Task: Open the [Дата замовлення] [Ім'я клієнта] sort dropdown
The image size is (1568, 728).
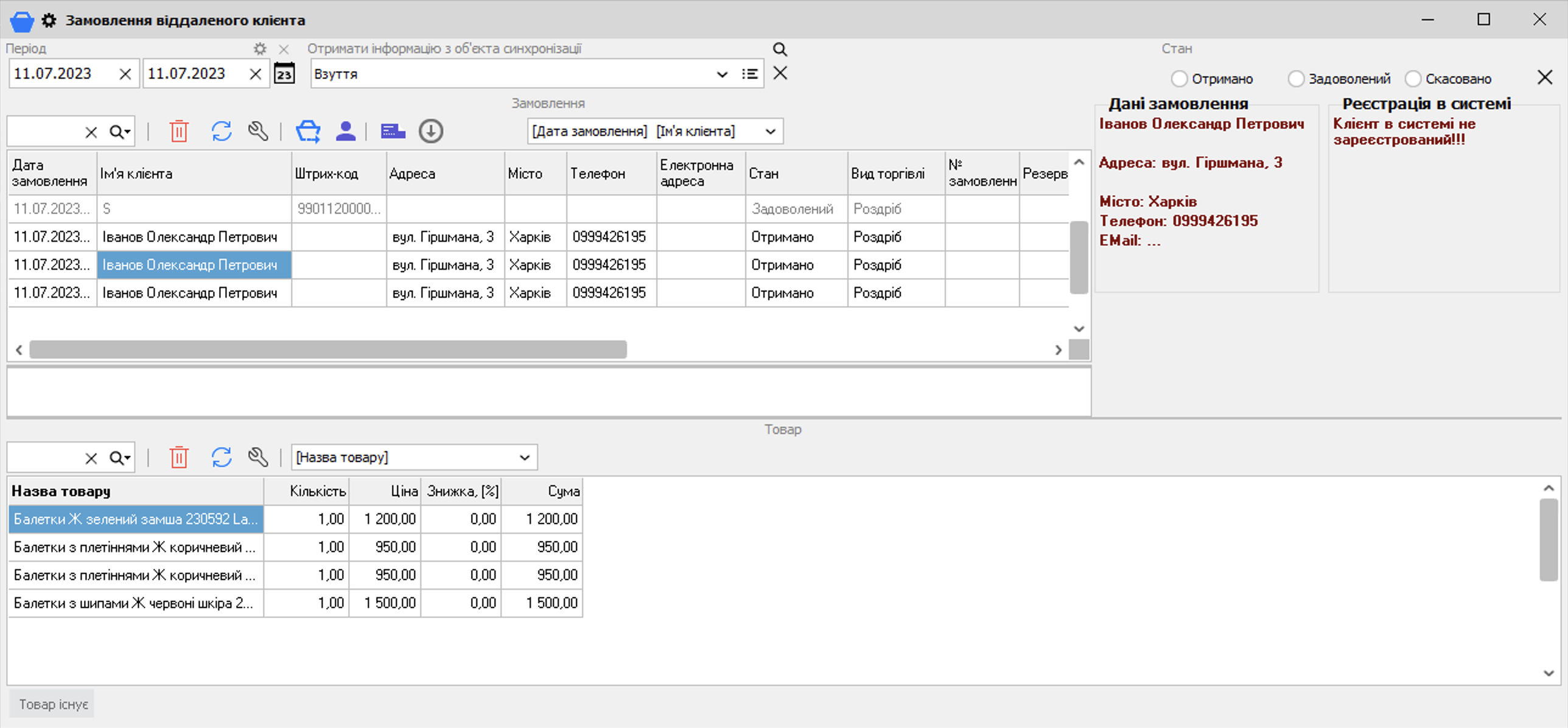Action: [770, 131]
